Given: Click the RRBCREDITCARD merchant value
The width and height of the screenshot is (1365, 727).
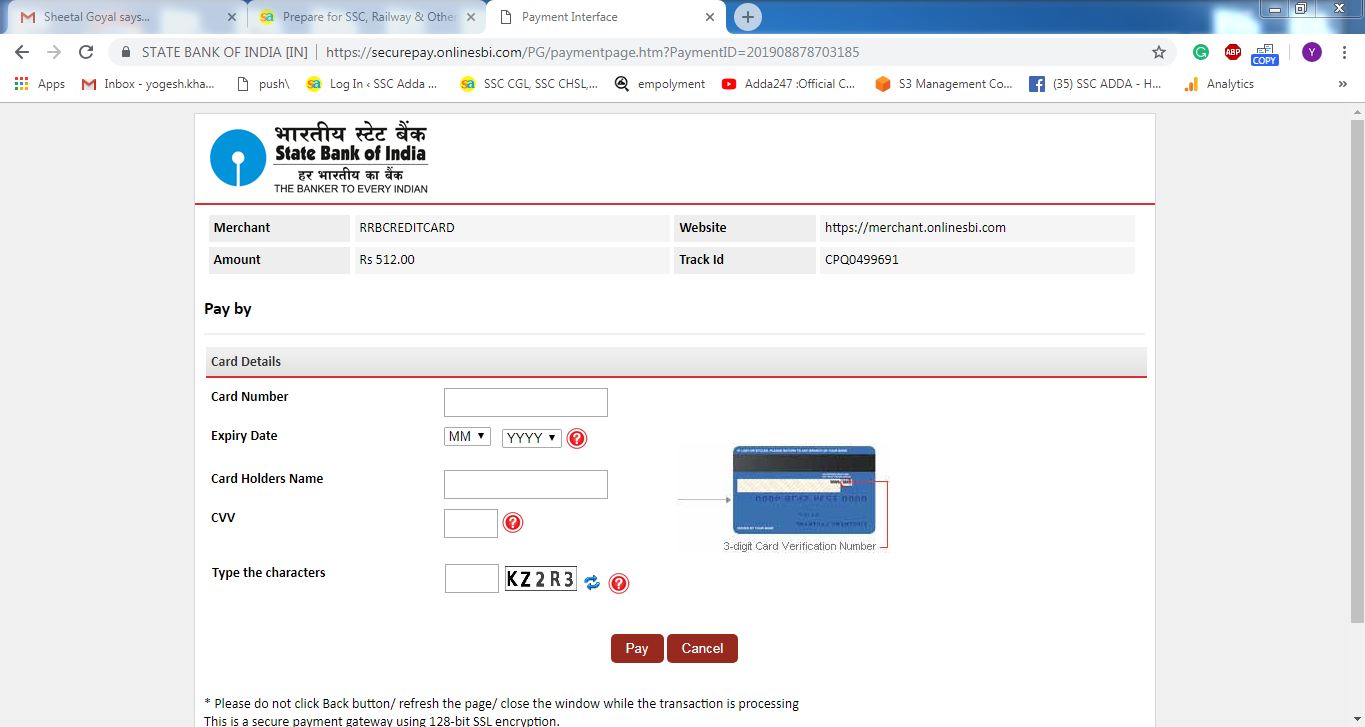Looking at the screenshot, I should [407, 227].
